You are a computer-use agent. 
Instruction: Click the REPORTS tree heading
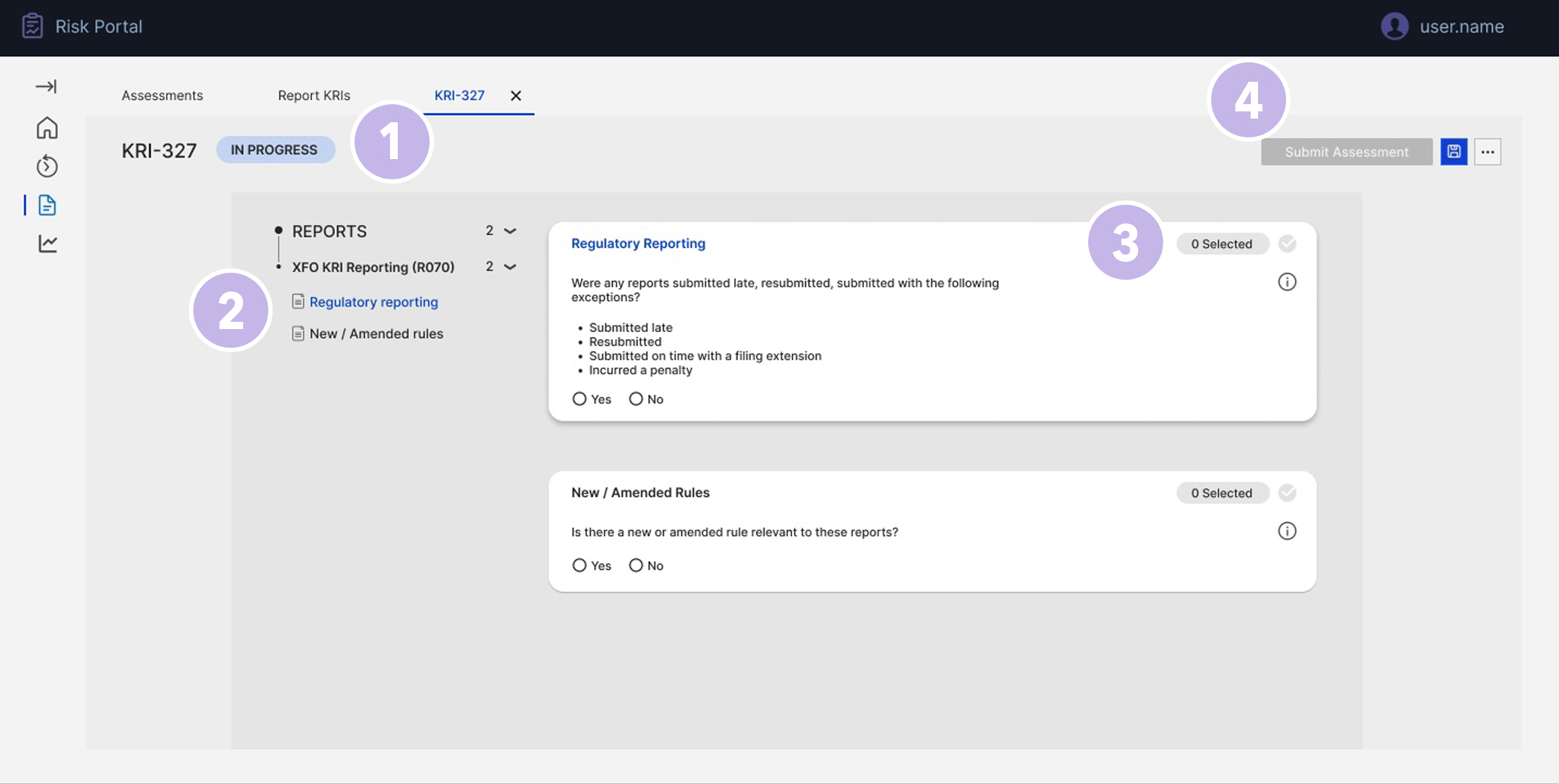coord(329,231)
